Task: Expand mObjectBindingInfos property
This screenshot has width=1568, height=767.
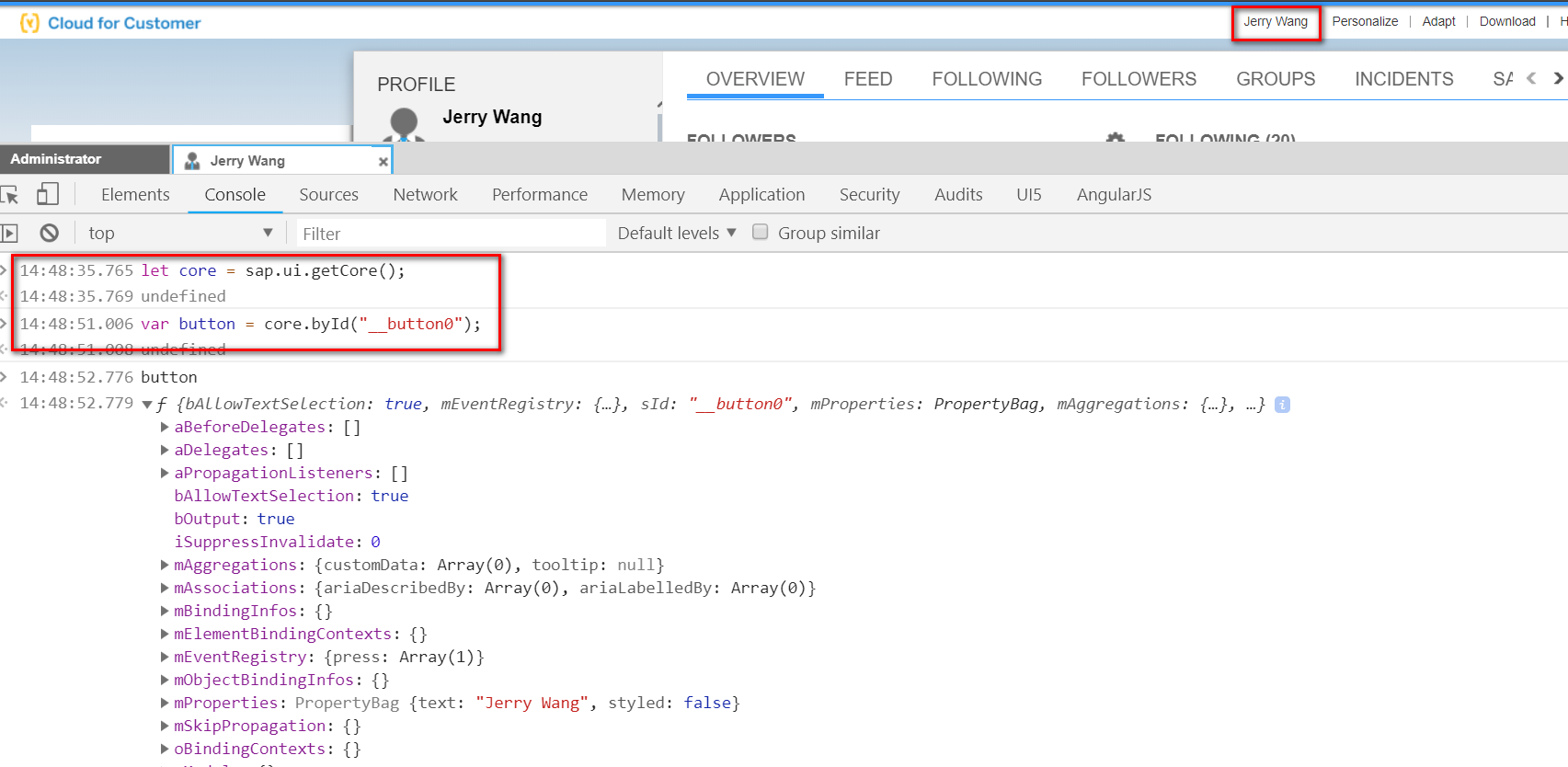Action: 165,680
